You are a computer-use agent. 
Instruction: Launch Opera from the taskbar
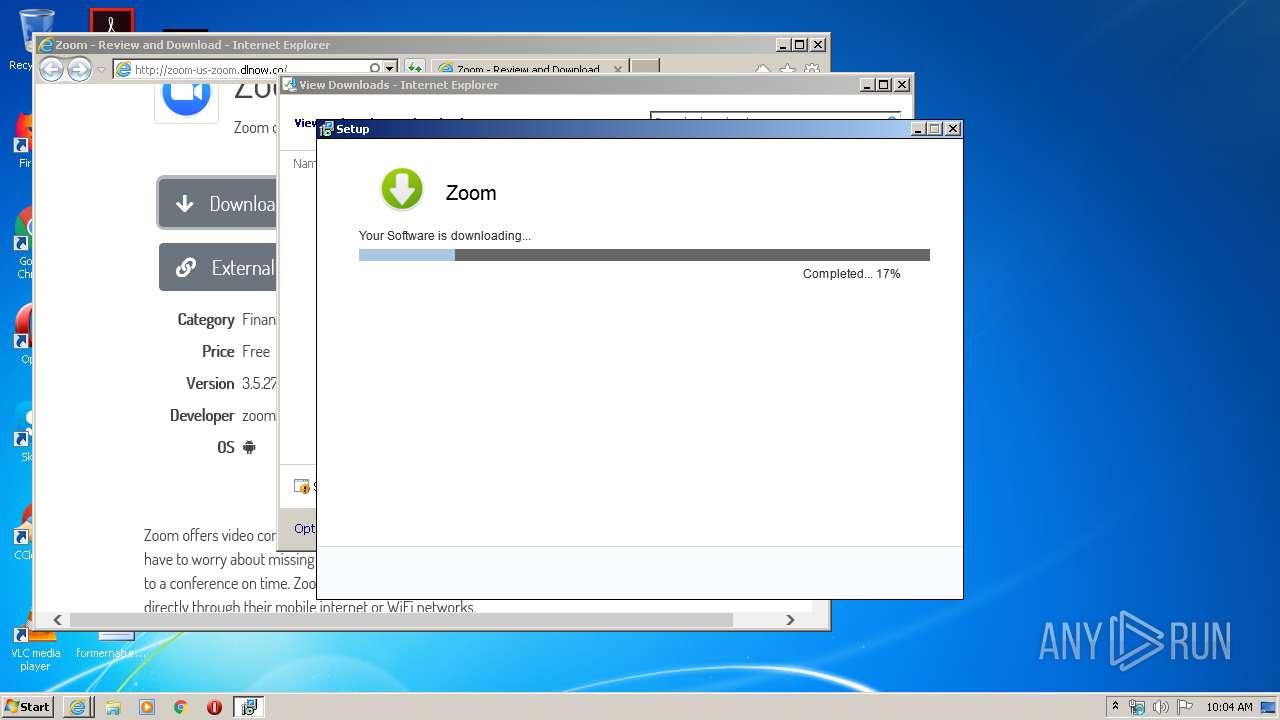pyautogui.click(x=214, y=707)
